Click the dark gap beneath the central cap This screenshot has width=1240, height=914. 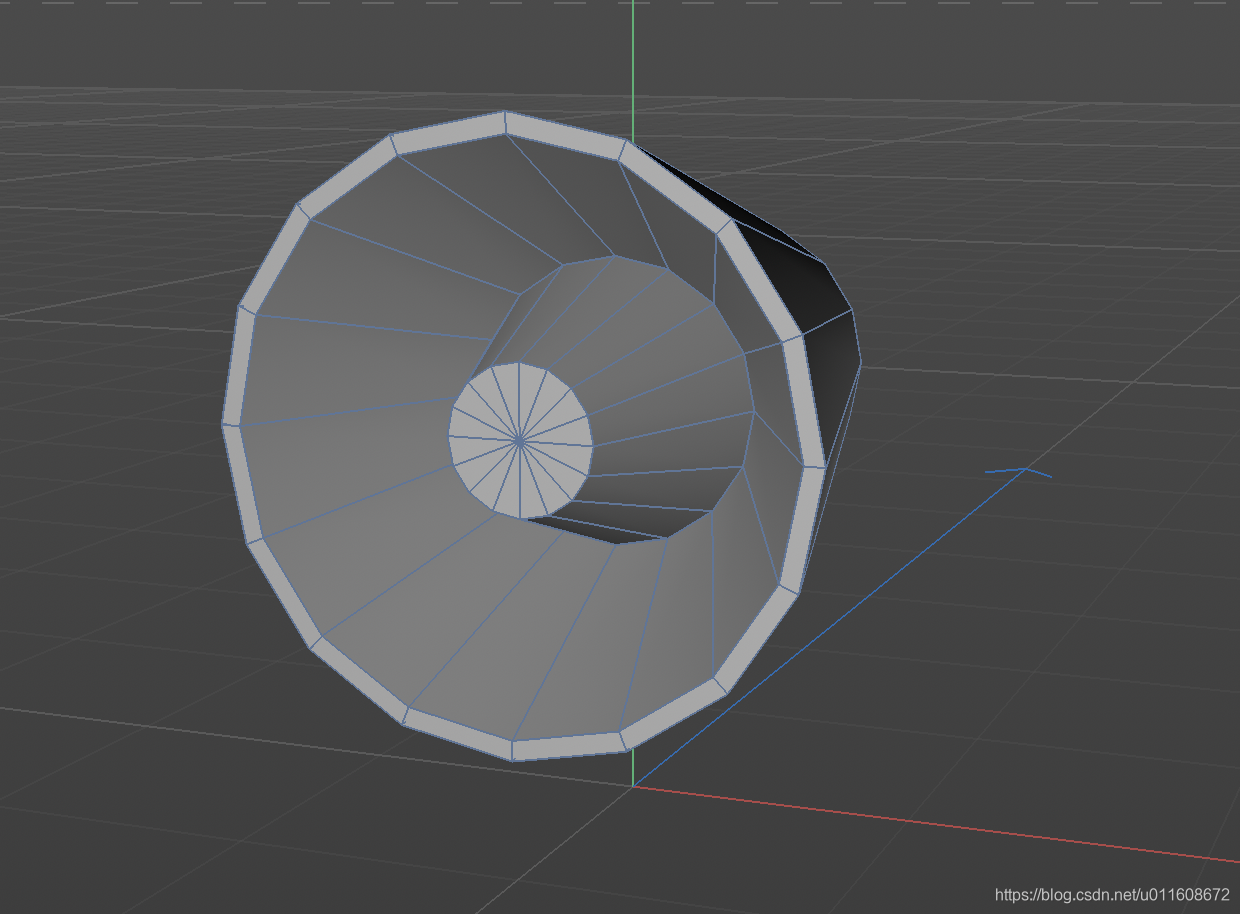click(x=620, y=523)
